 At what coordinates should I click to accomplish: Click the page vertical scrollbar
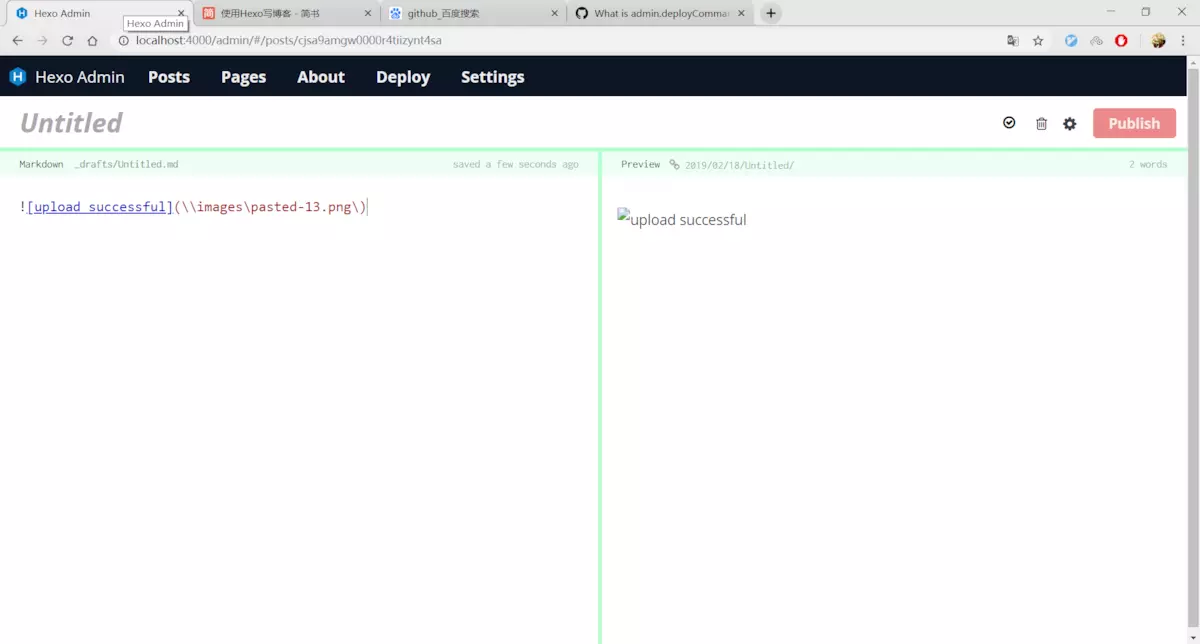click(1193, 350)
